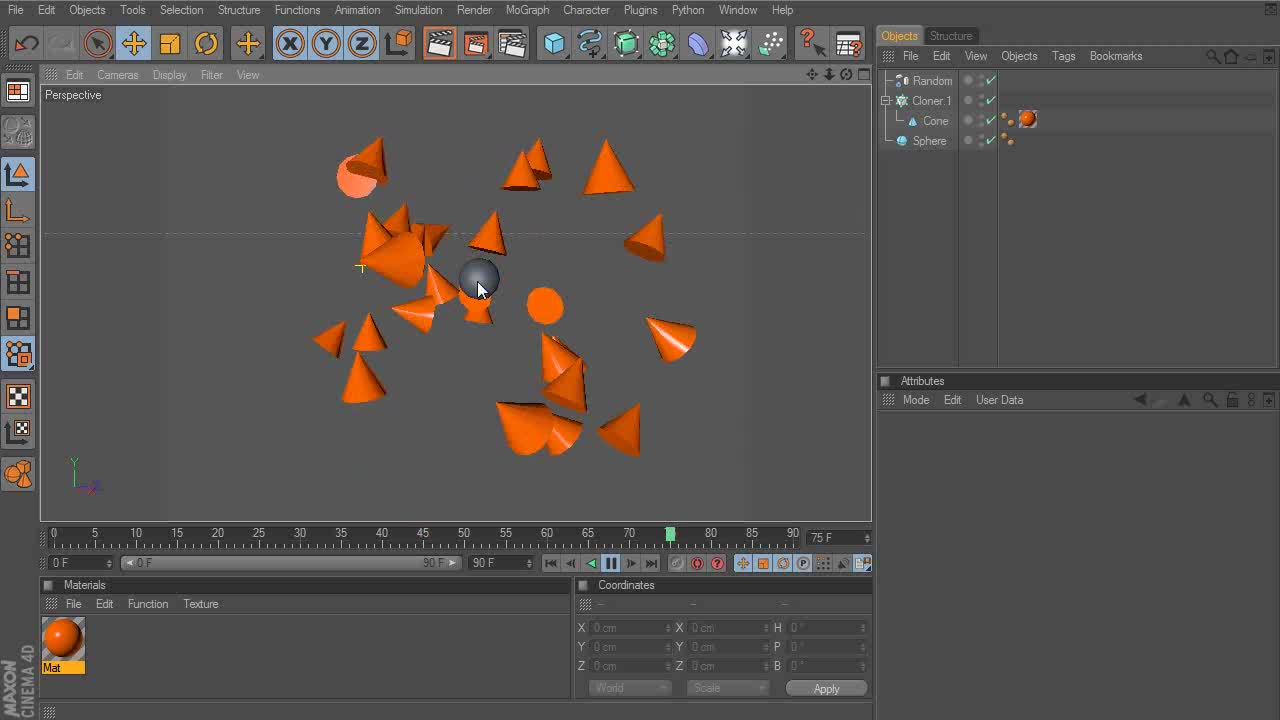
Task: Click the Sphere object in the tree
Action: 928,141
